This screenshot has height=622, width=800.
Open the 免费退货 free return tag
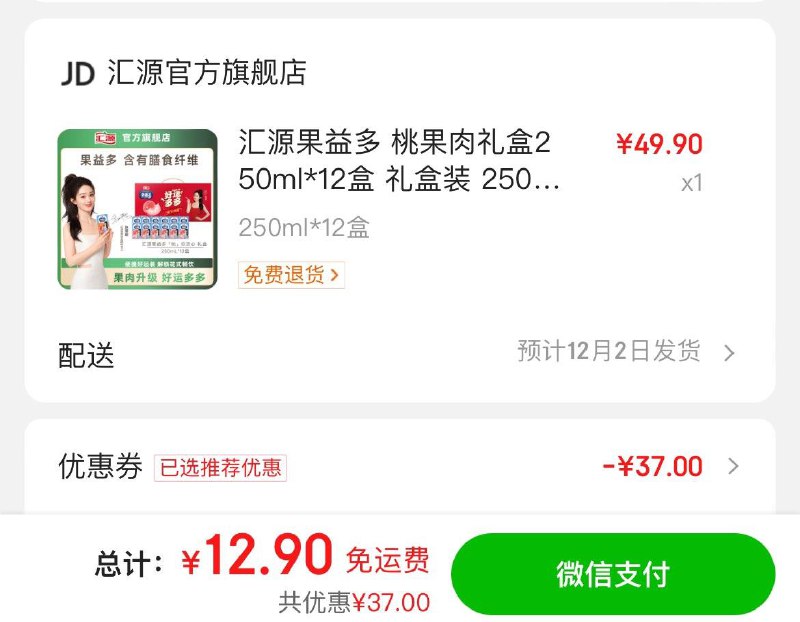click(291, 275)
